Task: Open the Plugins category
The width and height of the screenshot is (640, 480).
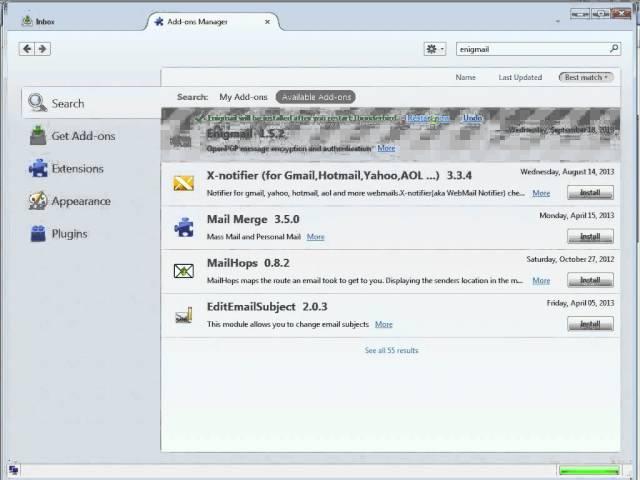Action: pyautogui.click(x=91, y=234)
